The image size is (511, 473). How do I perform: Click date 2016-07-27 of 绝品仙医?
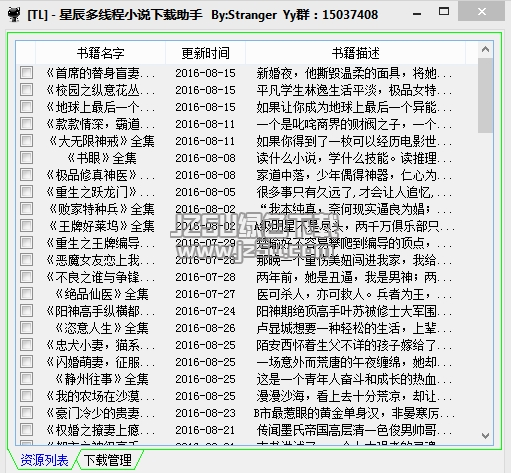tap(205, 294)
